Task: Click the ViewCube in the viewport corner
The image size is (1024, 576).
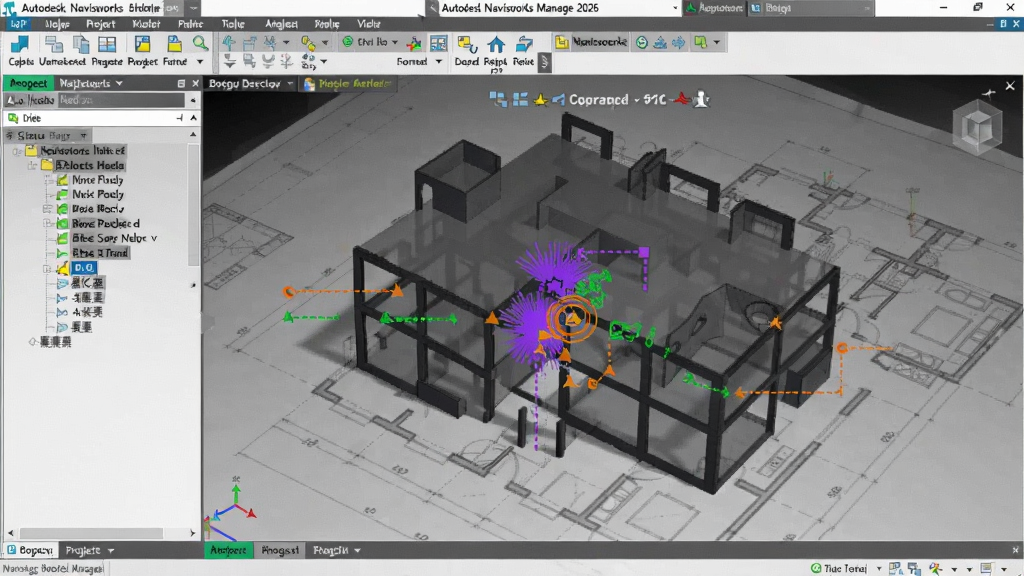Action: coord(977,129)
